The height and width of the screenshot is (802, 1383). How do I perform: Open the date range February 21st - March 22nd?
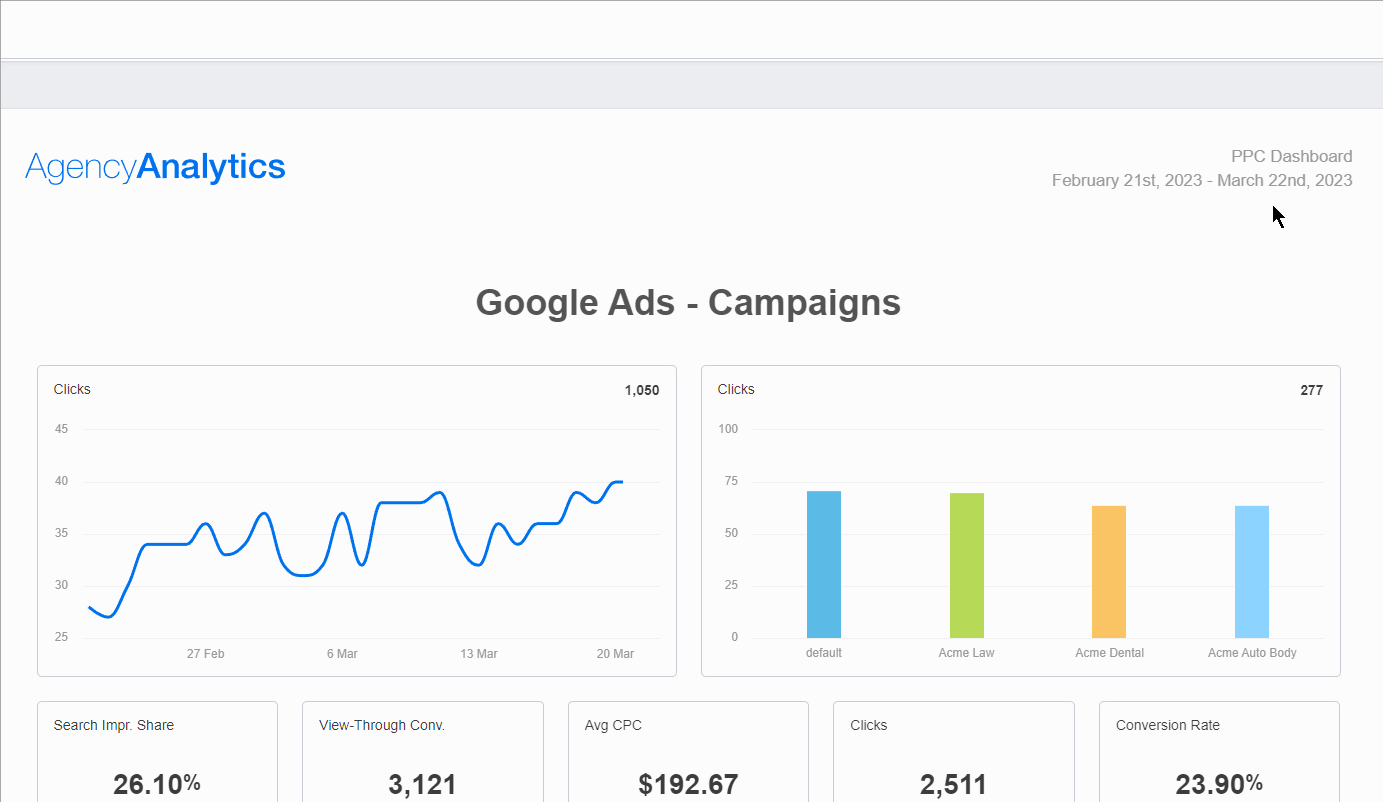(1201, 180)
